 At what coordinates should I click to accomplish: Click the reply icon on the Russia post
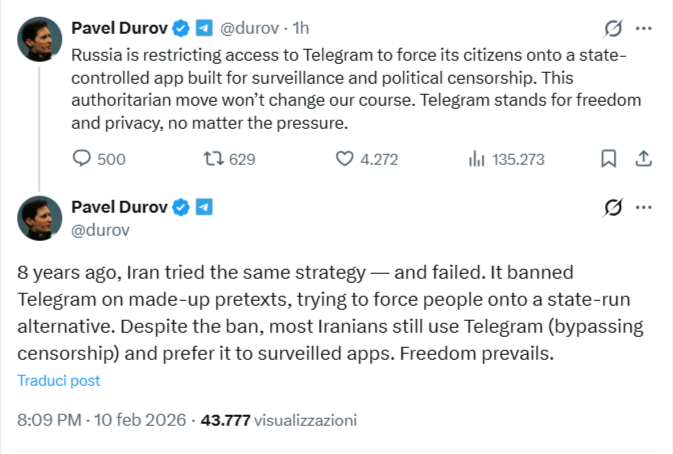[83, 158]
